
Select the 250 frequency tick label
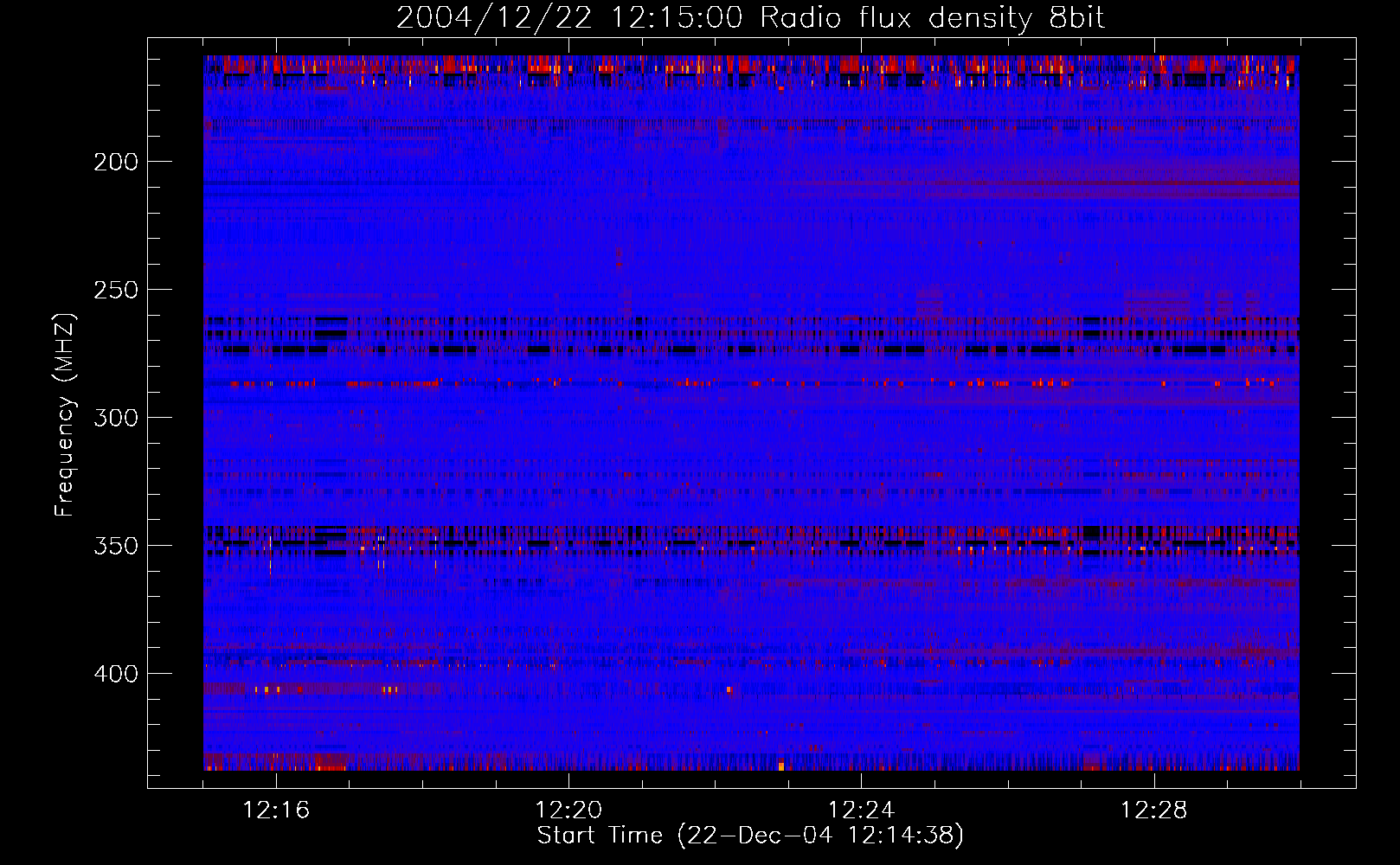[x=116, y=290]
